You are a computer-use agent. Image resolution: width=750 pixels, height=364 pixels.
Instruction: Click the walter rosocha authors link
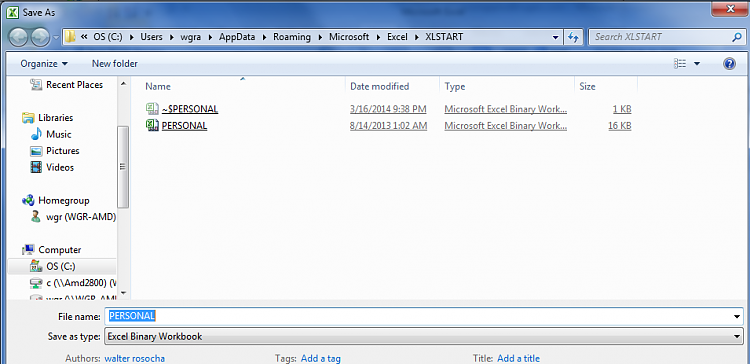pyautogui.click(x=135, y=358)
